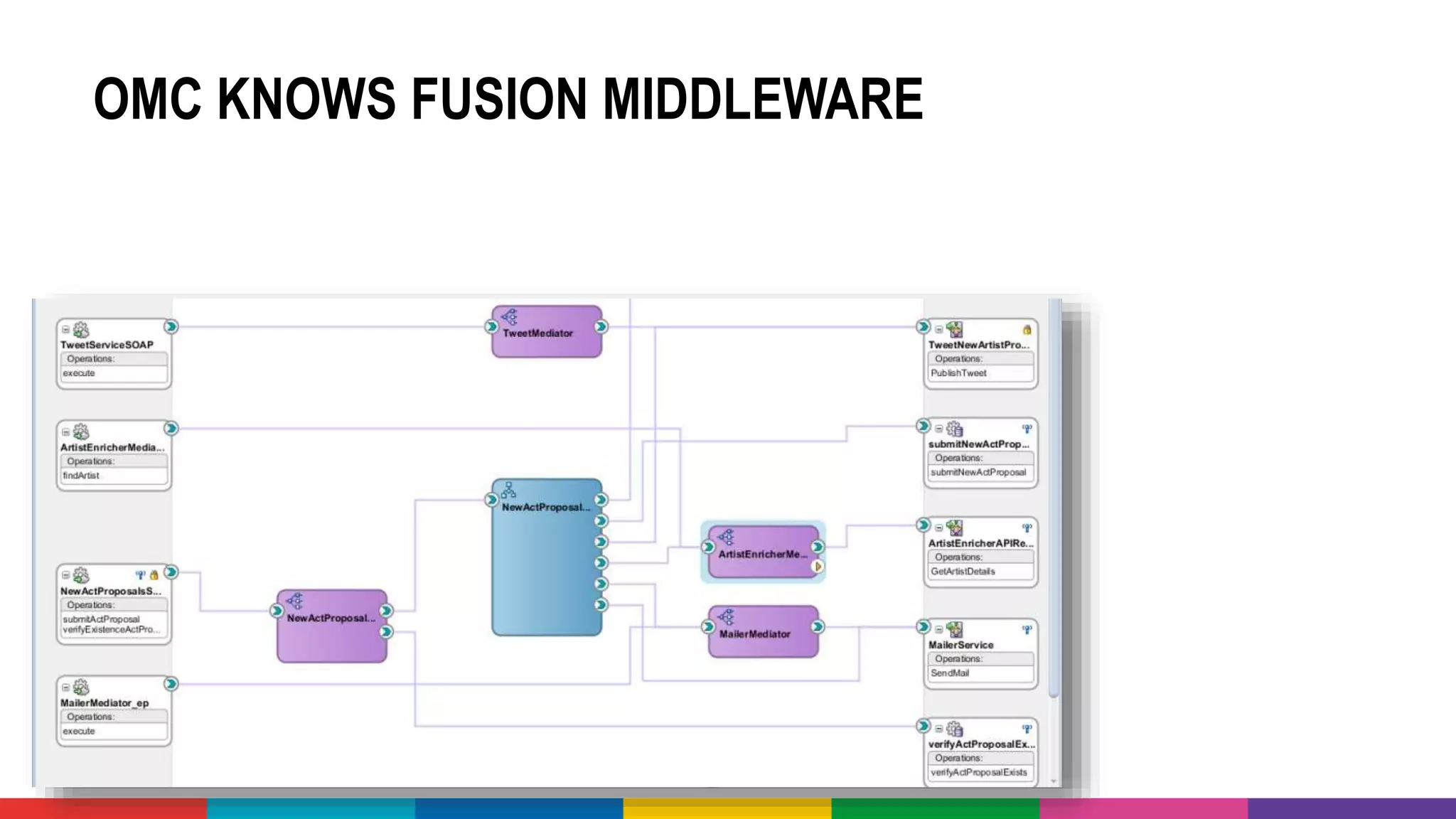The image size is (1456, 819).
Task: Collapse the submitNewActProp reference box
Action: coord(938,429)
